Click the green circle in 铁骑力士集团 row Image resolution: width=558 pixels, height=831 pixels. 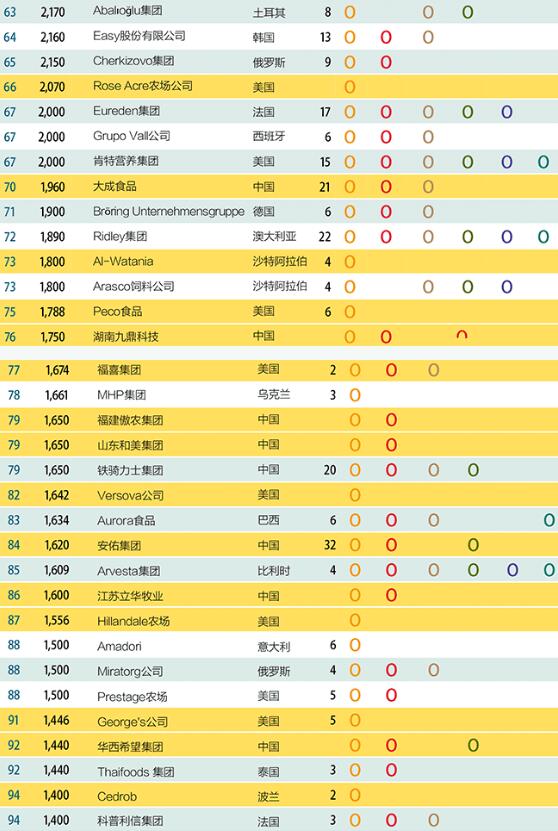(473, 470)
